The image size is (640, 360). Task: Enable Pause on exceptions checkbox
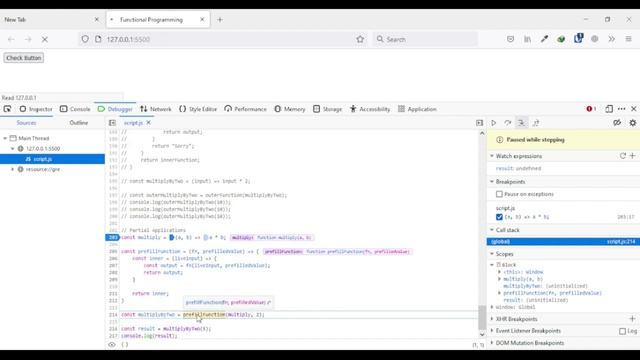click(499, 194)
